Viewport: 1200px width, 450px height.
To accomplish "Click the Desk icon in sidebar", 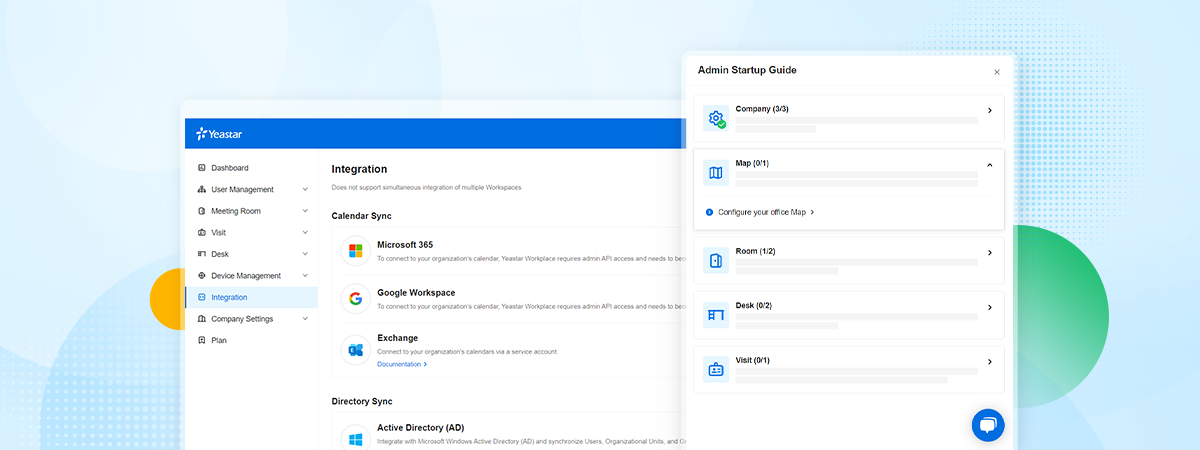I will 202,254.
